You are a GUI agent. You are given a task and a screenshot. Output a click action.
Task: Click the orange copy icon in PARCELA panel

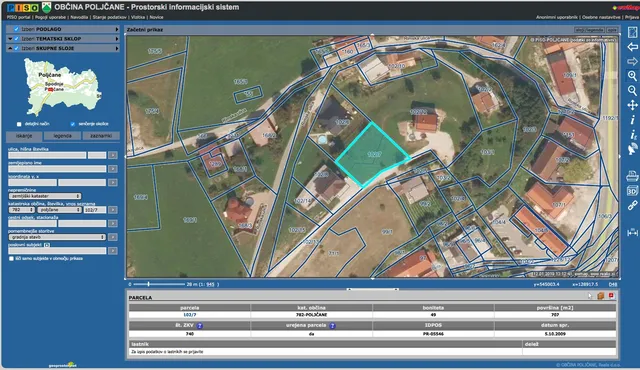pos(600,296)
